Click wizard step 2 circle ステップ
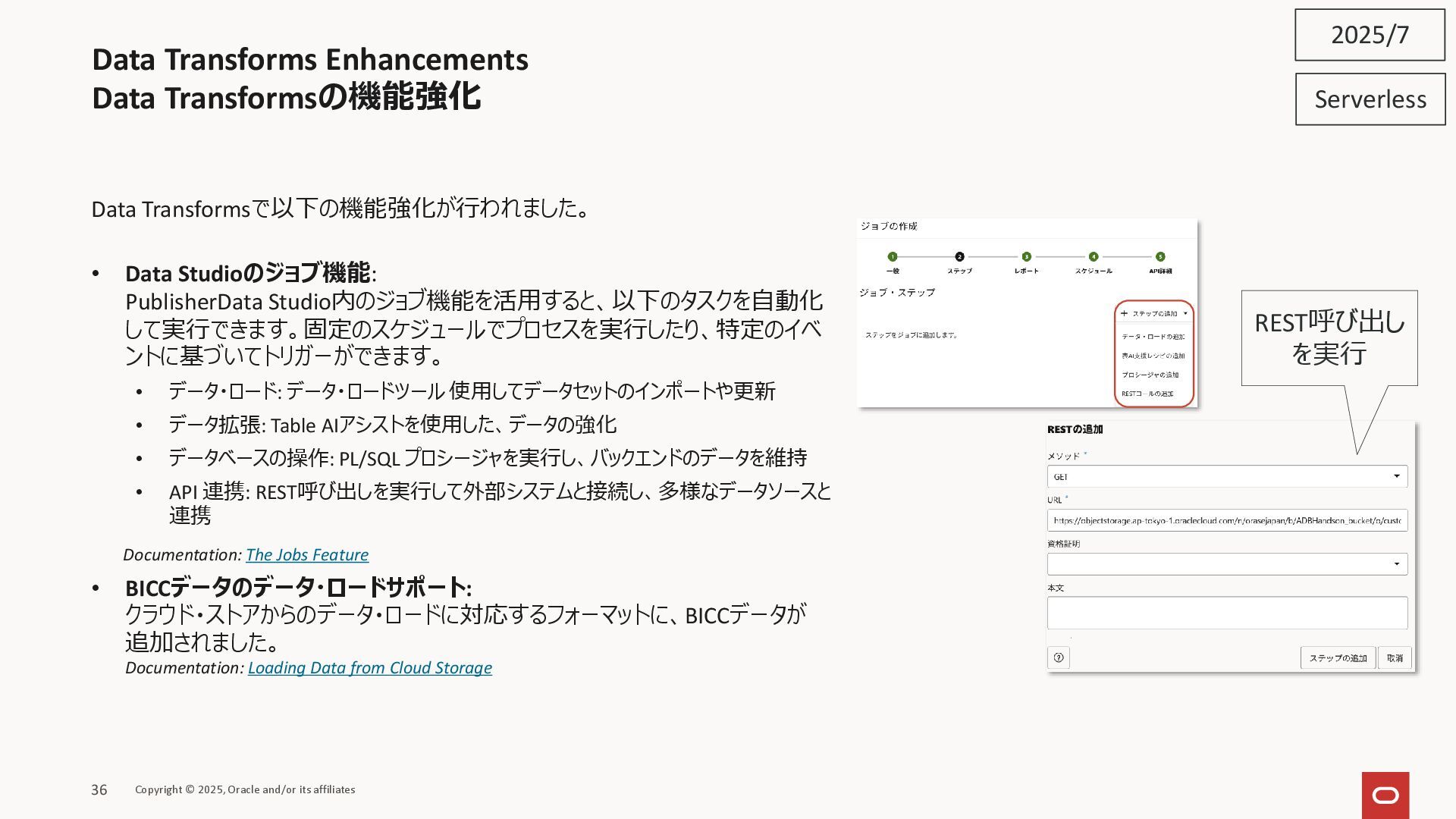 click(x=959, y=256)
